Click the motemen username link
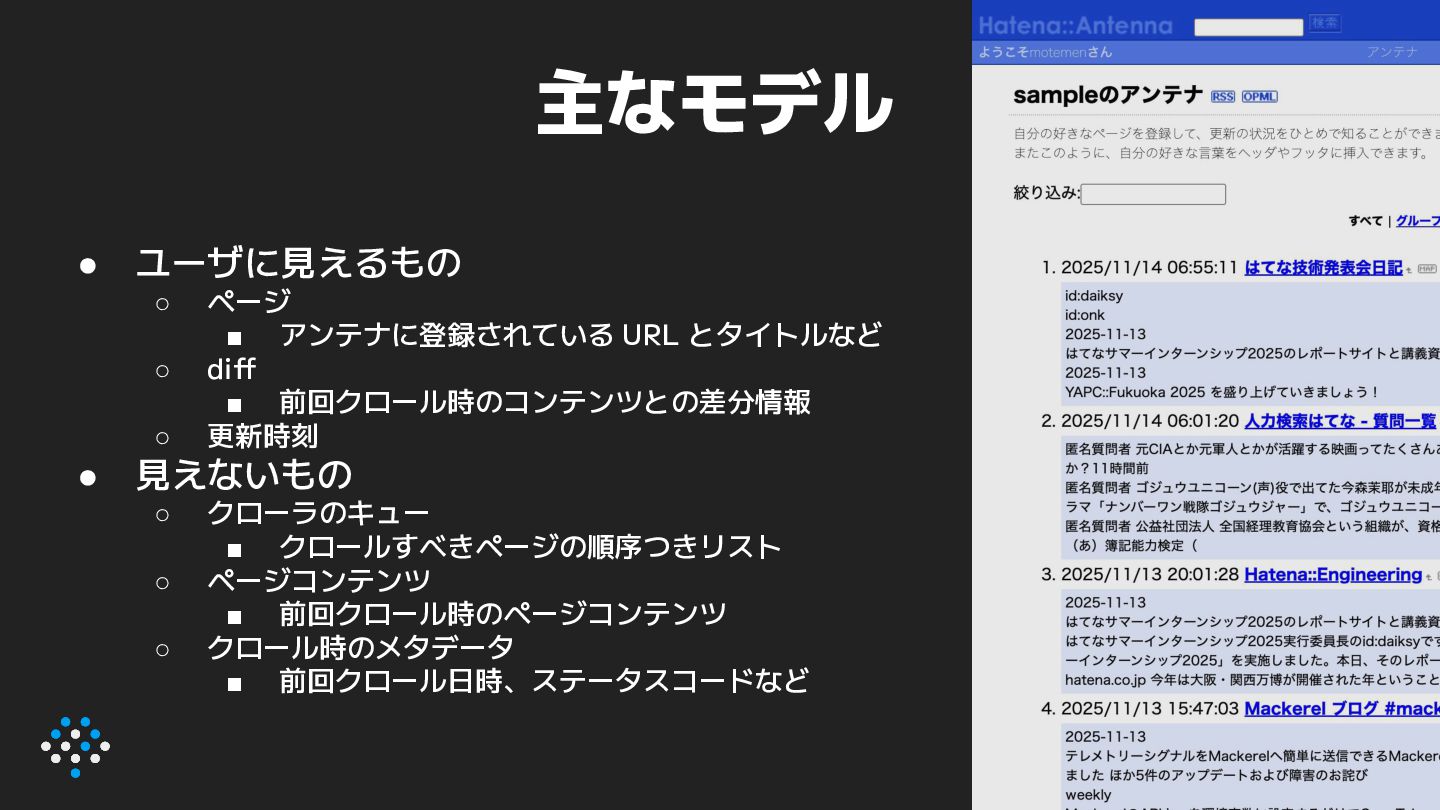Screen dimensions: 1440x810 coord(1059,52)
